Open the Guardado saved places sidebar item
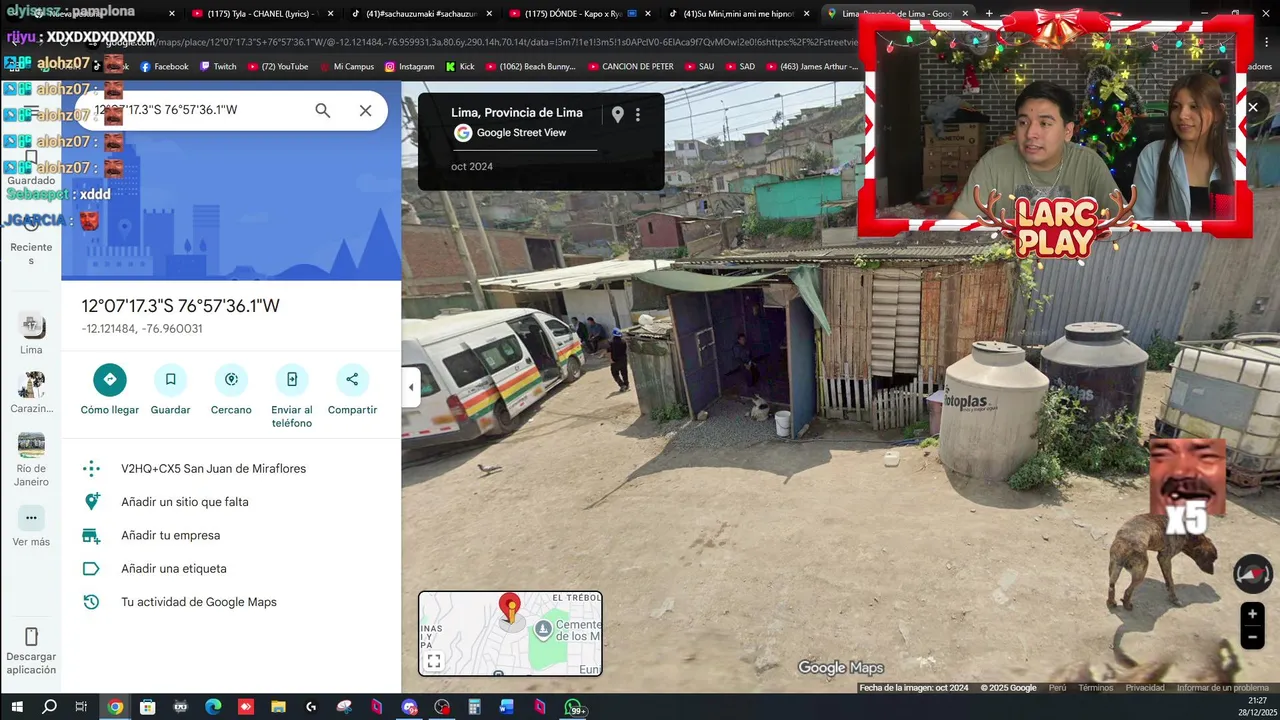1280x720 pixels. click(31, 167)
